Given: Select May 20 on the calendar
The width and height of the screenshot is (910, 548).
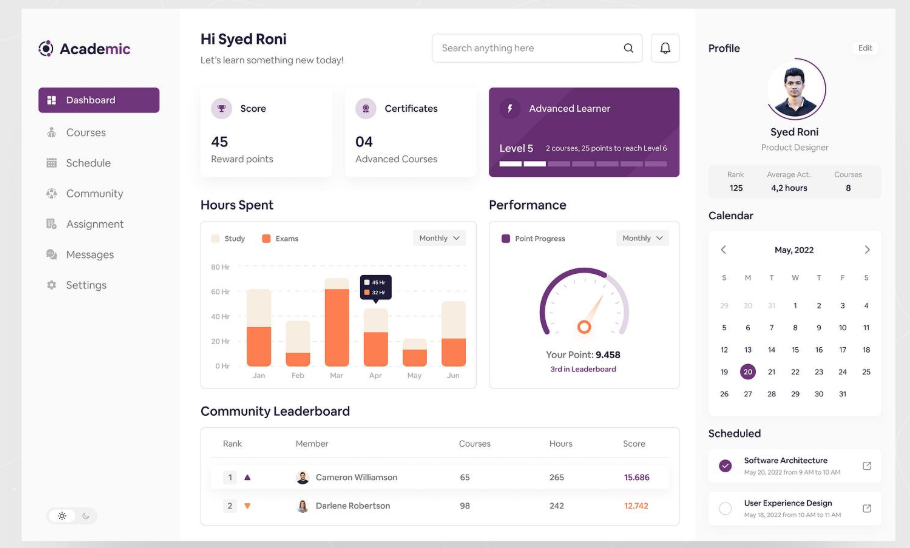Looking at the screenshot, I should pos(748,372).
